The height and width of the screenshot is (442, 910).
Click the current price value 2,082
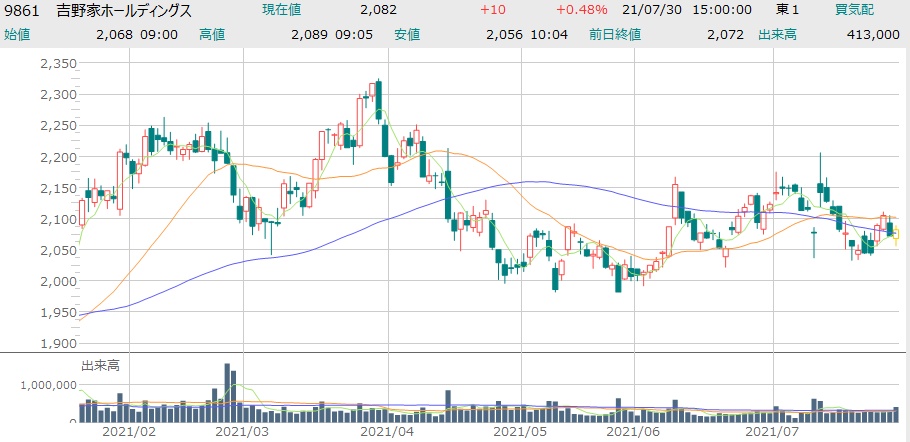[x=378, y=10]
